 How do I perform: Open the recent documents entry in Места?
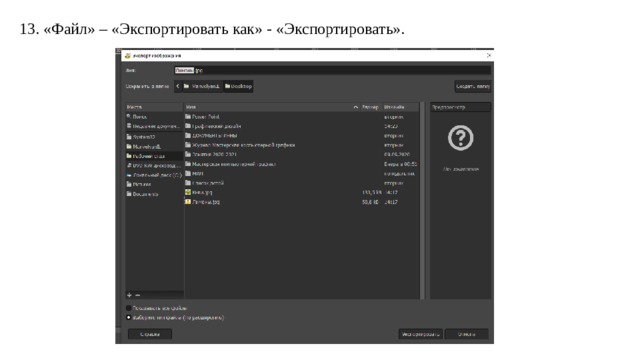coord(154,126)
